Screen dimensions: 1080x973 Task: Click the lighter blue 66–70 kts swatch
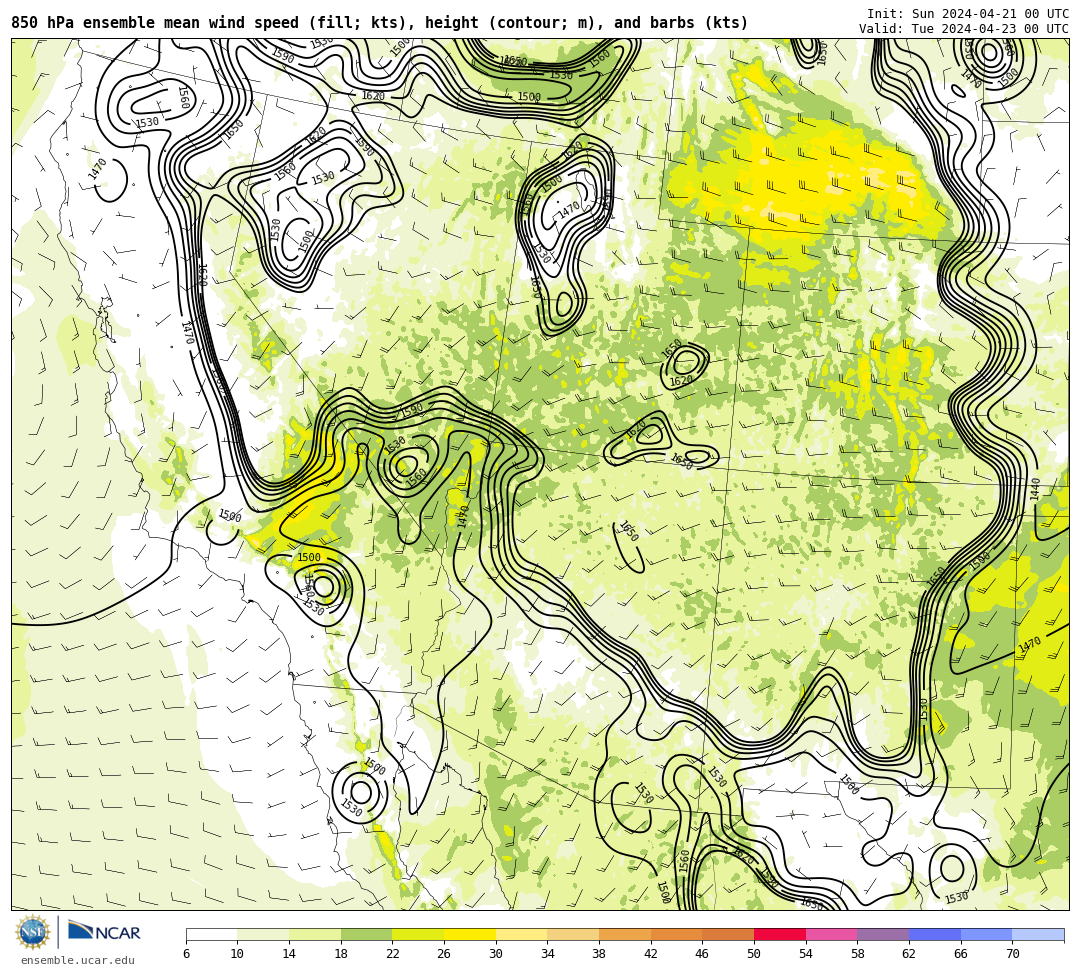click(x=986, y=934)
